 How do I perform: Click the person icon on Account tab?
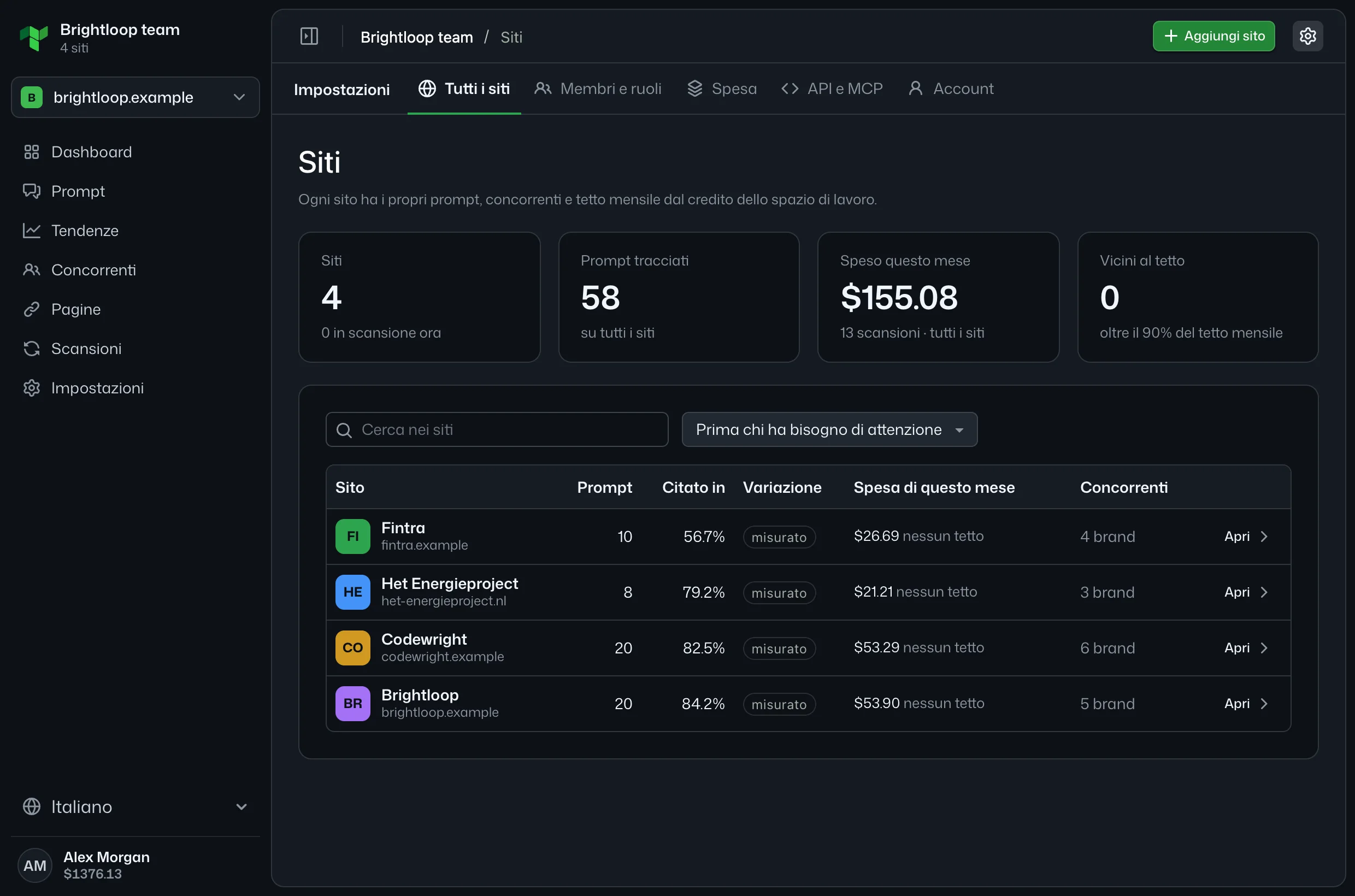click(x=916, y=89)
